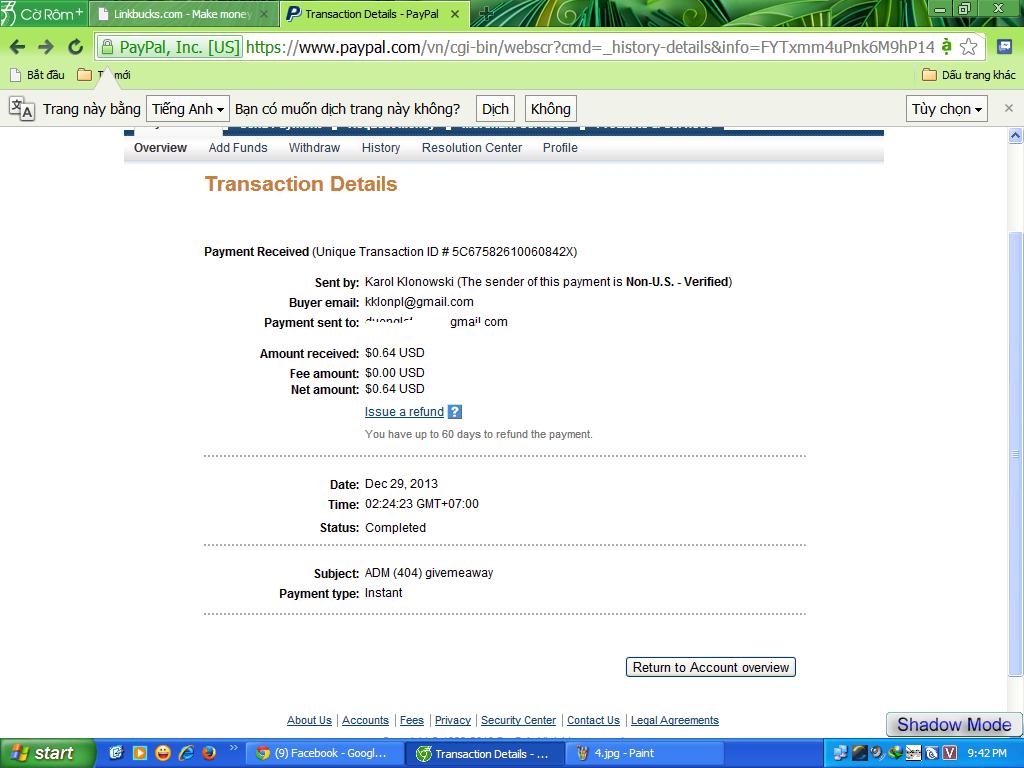This screenshot has height=768, width=1024.
Task: Click the Shadow Mode button
Action: (x=953, y=724)
